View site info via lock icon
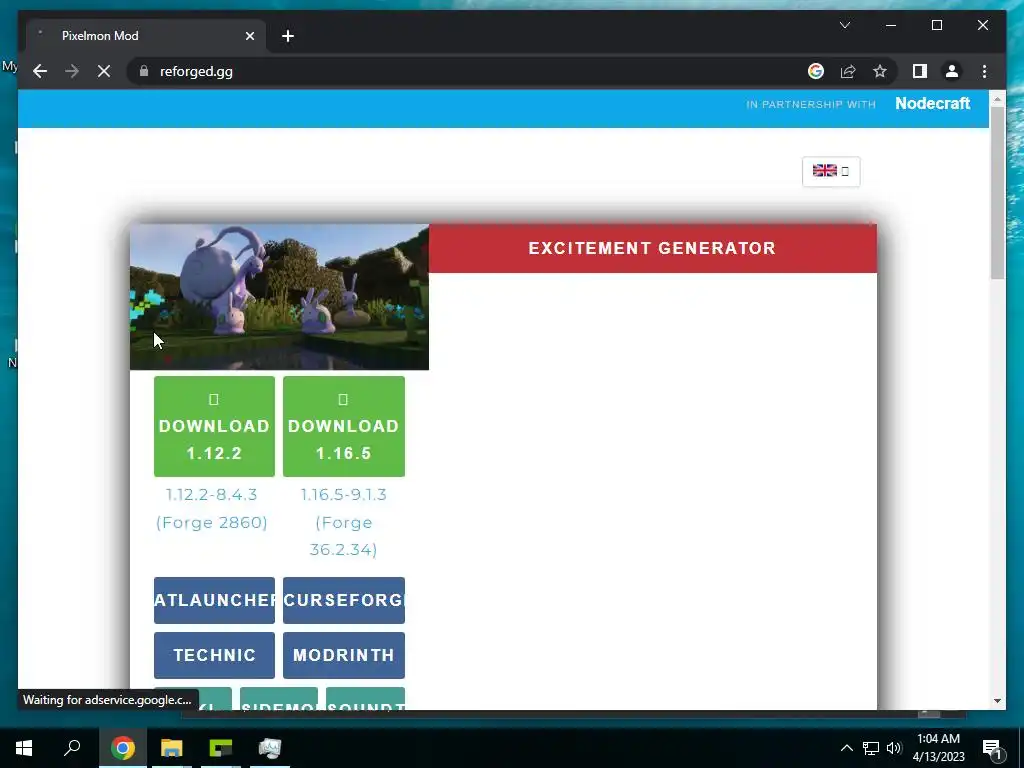This screenshot has width=1024, height=768. 144,71
